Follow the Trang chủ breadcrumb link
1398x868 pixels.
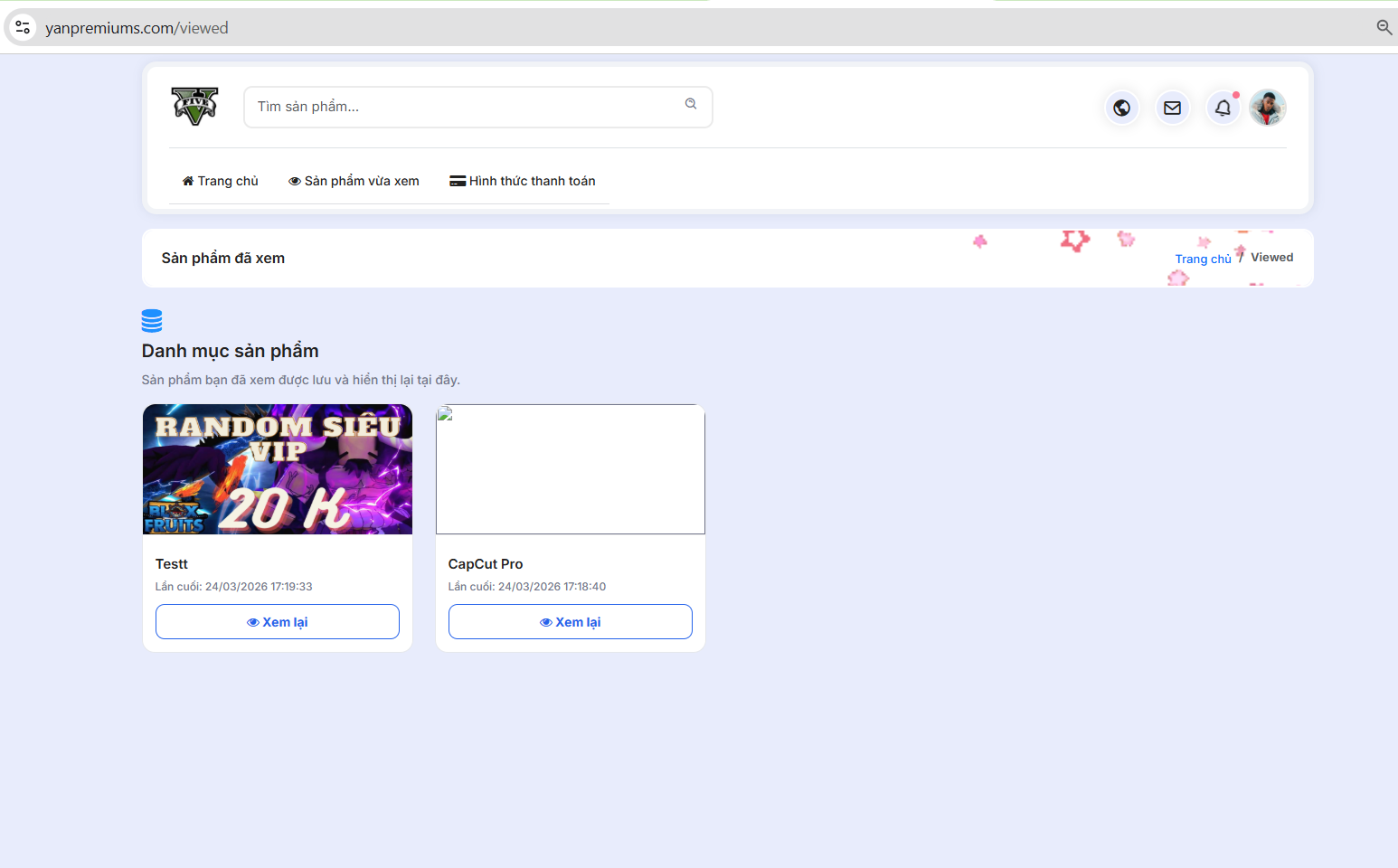(1203, 259)
